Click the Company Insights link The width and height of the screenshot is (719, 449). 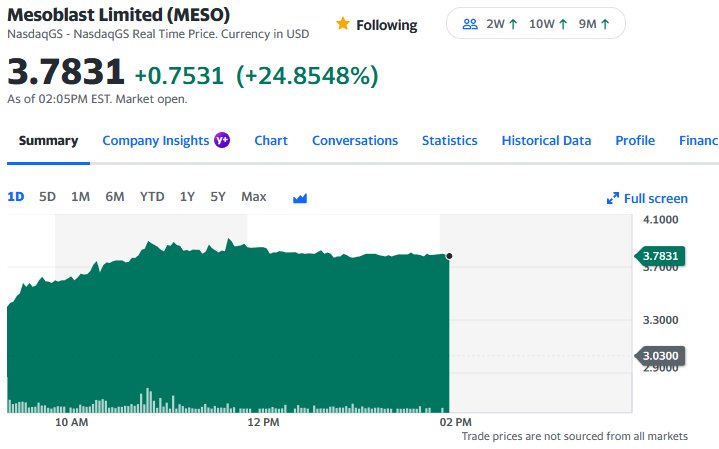click(155, 141)
